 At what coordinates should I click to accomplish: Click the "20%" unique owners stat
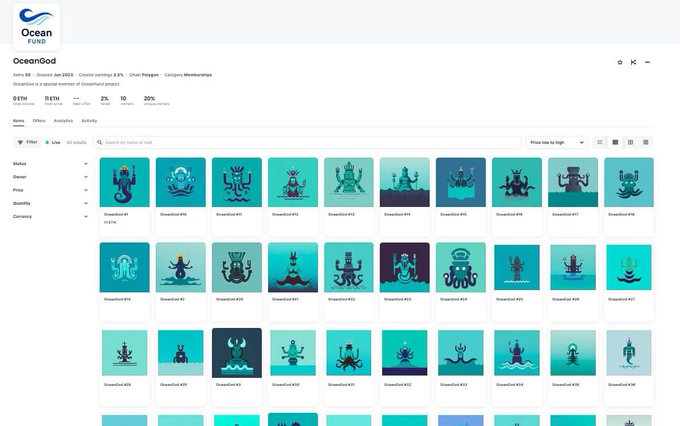[x=149, y=98]
